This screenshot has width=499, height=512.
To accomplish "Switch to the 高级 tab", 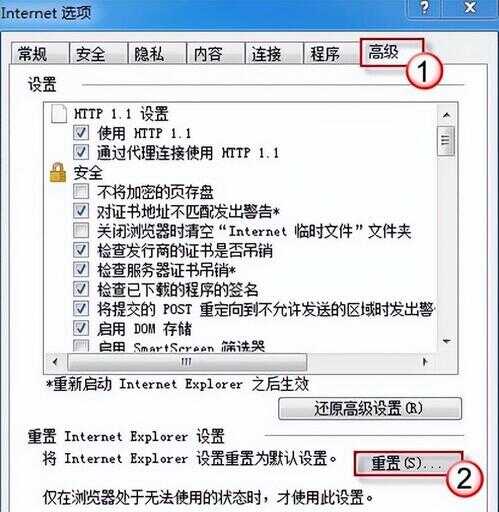I will [384, 53].
